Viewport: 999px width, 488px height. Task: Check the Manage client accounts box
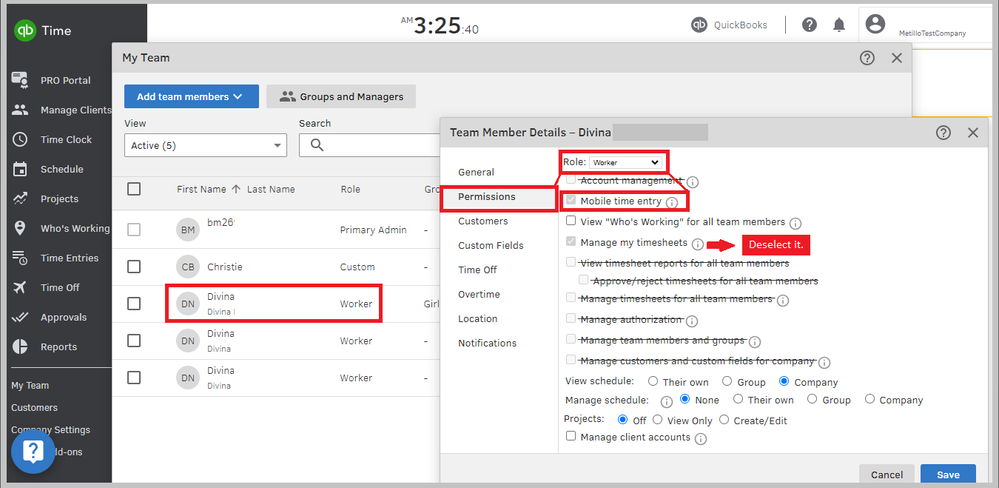coord(571,437)
